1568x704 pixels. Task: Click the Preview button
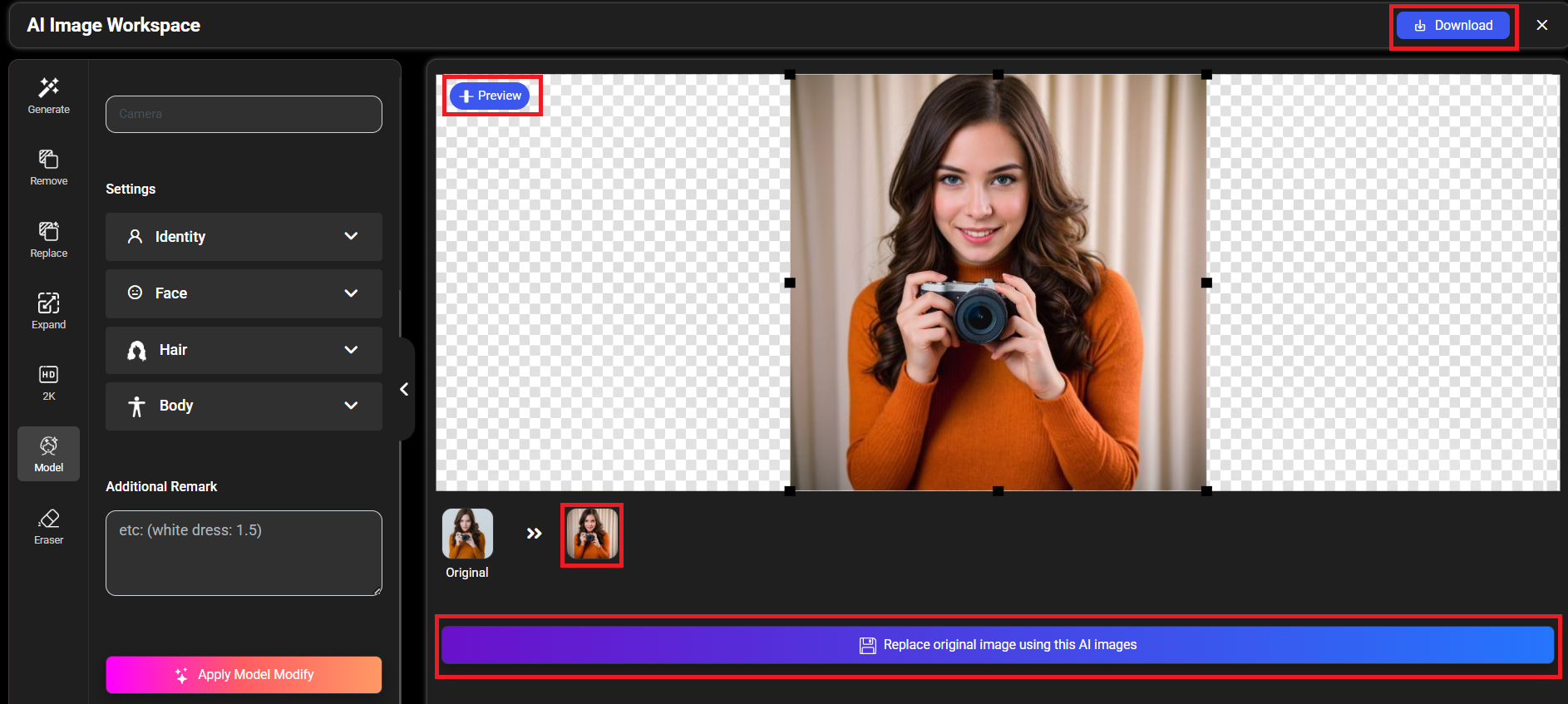pyautogui.click(x=490, y=96)
